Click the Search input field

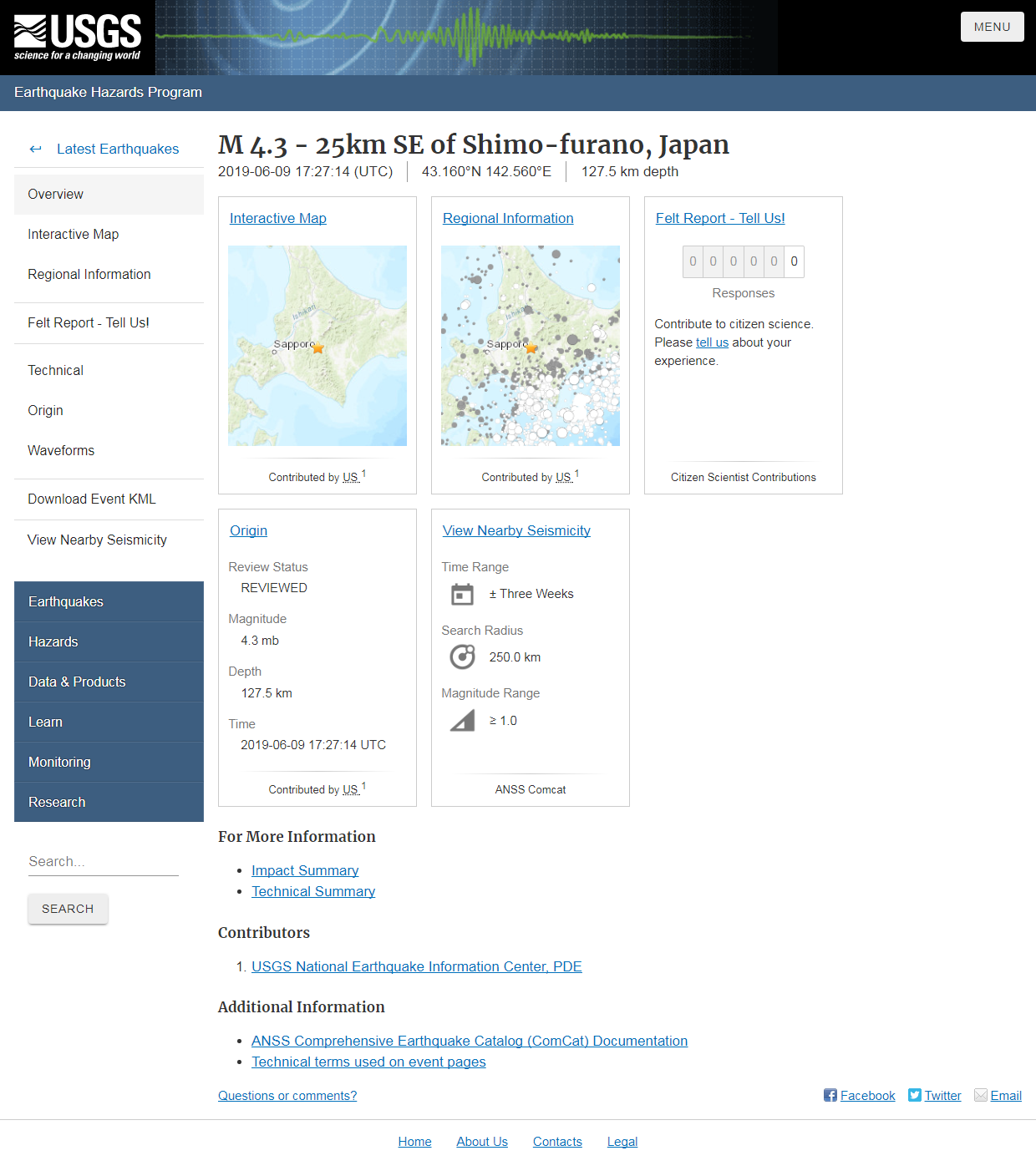[103, 861]
